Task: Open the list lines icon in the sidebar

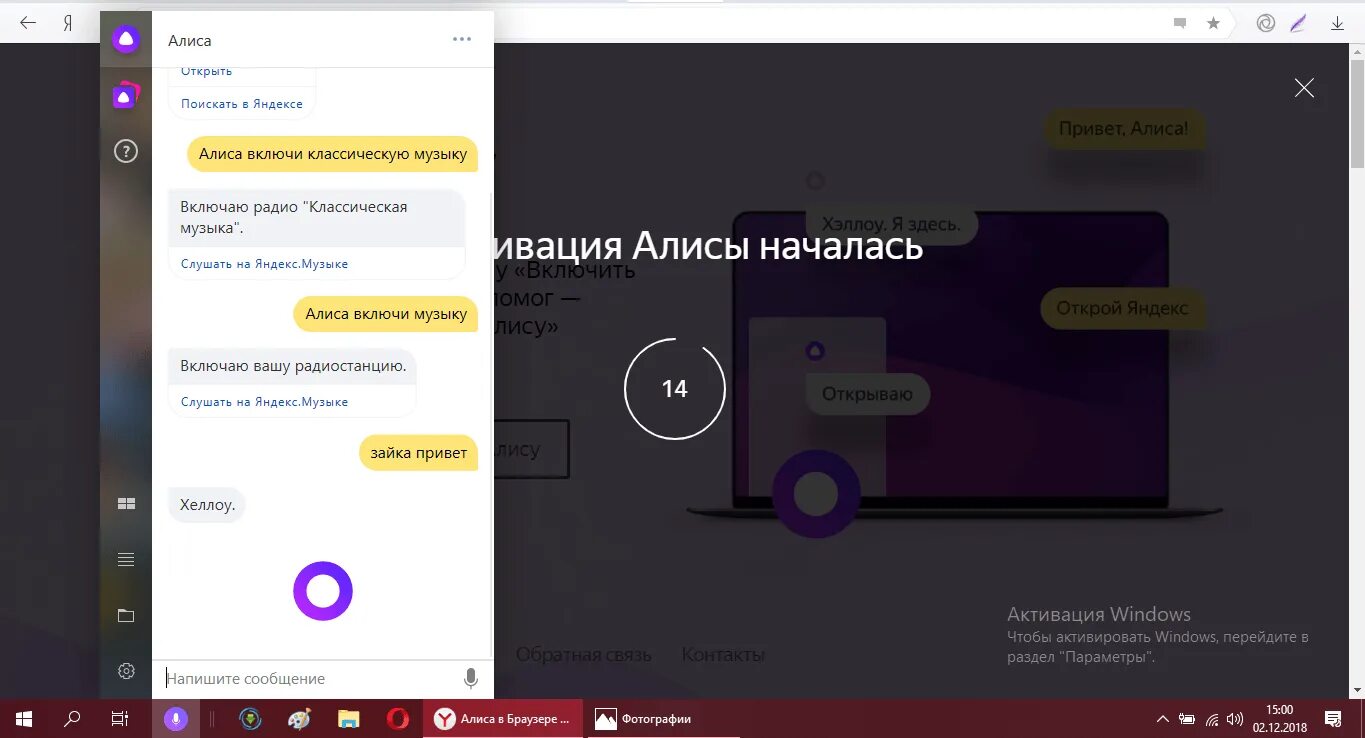Action: point(126,560)
